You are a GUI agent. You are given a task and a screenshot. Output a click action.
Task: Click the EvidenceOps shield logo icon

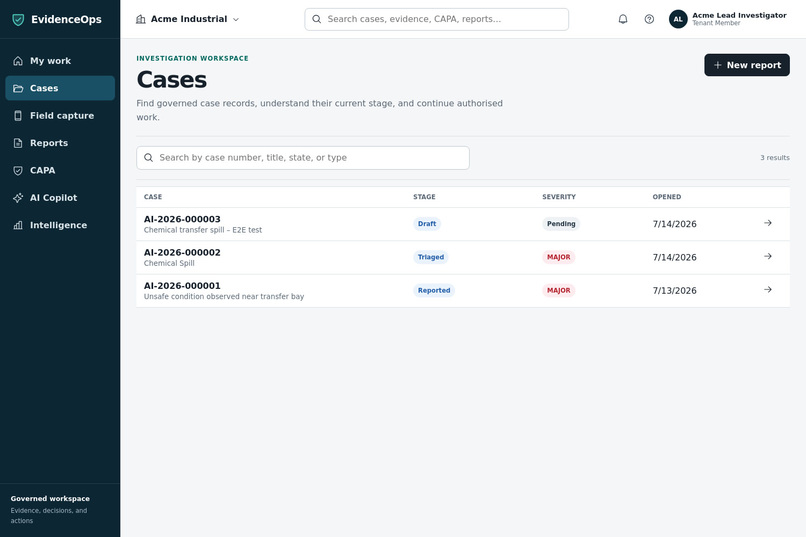pos(18,20)
